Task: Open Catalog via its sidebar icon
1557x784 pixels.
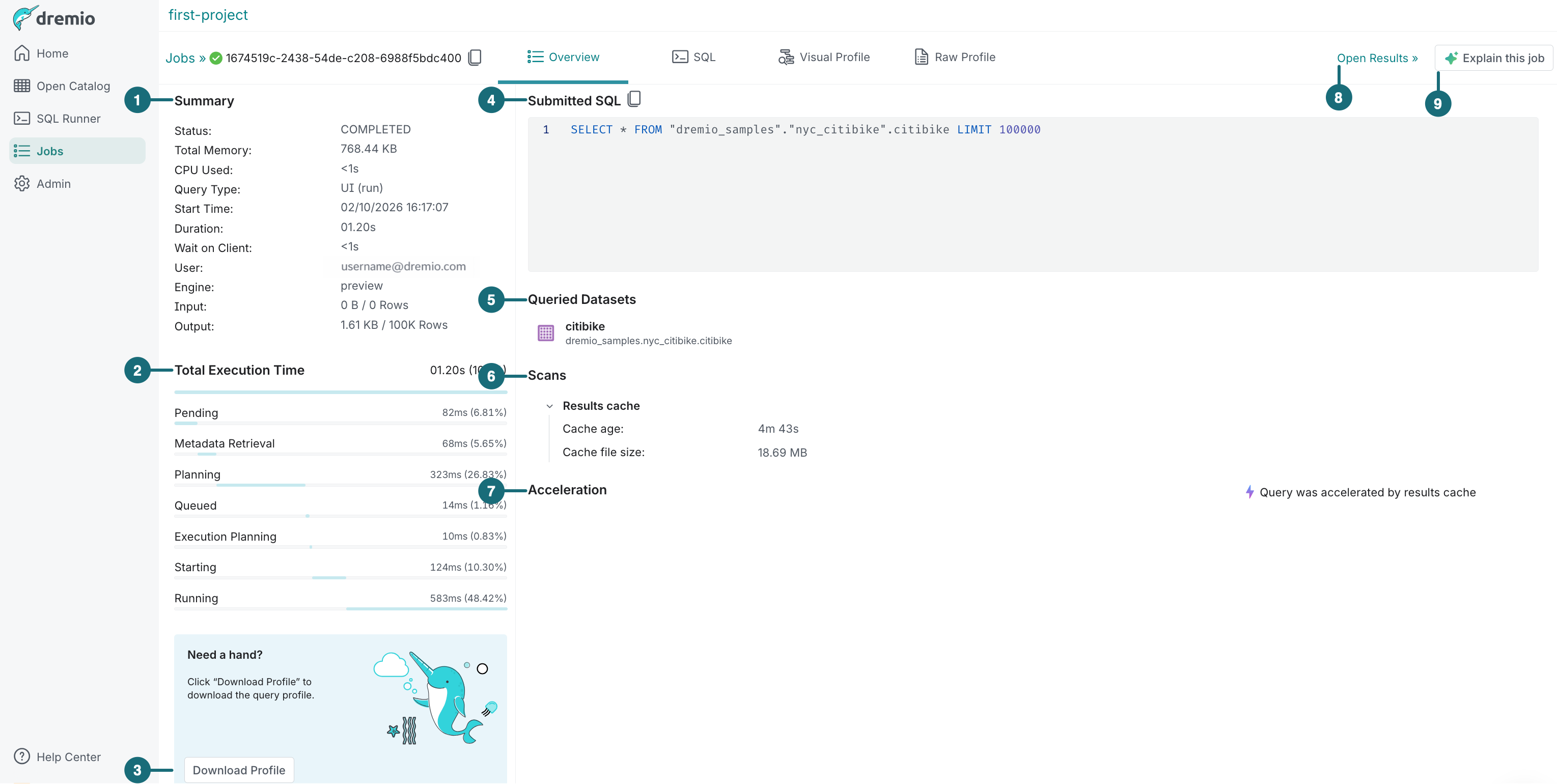Action: 22,85
